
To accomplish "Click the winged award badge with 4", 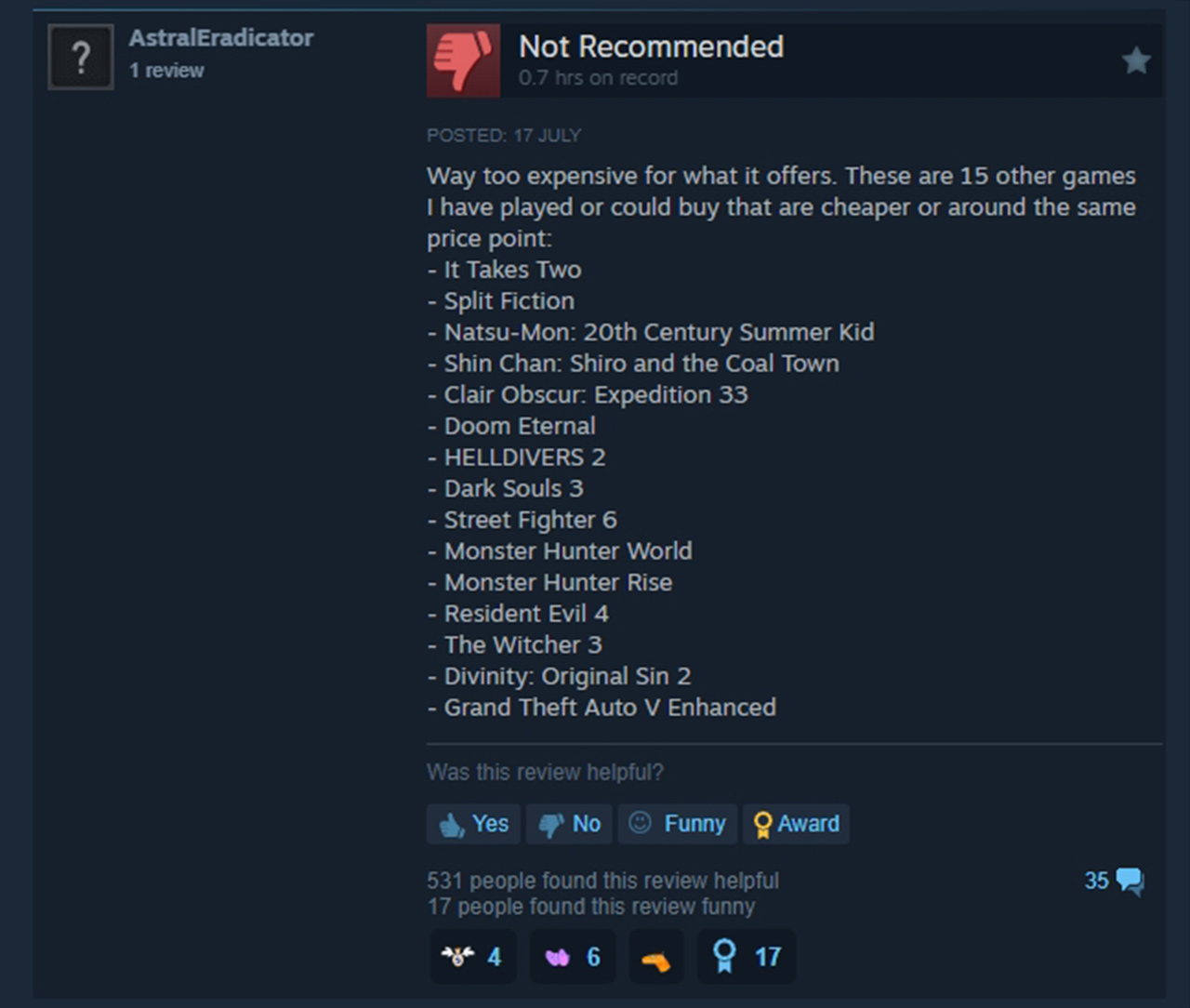I will click(472, 956).
